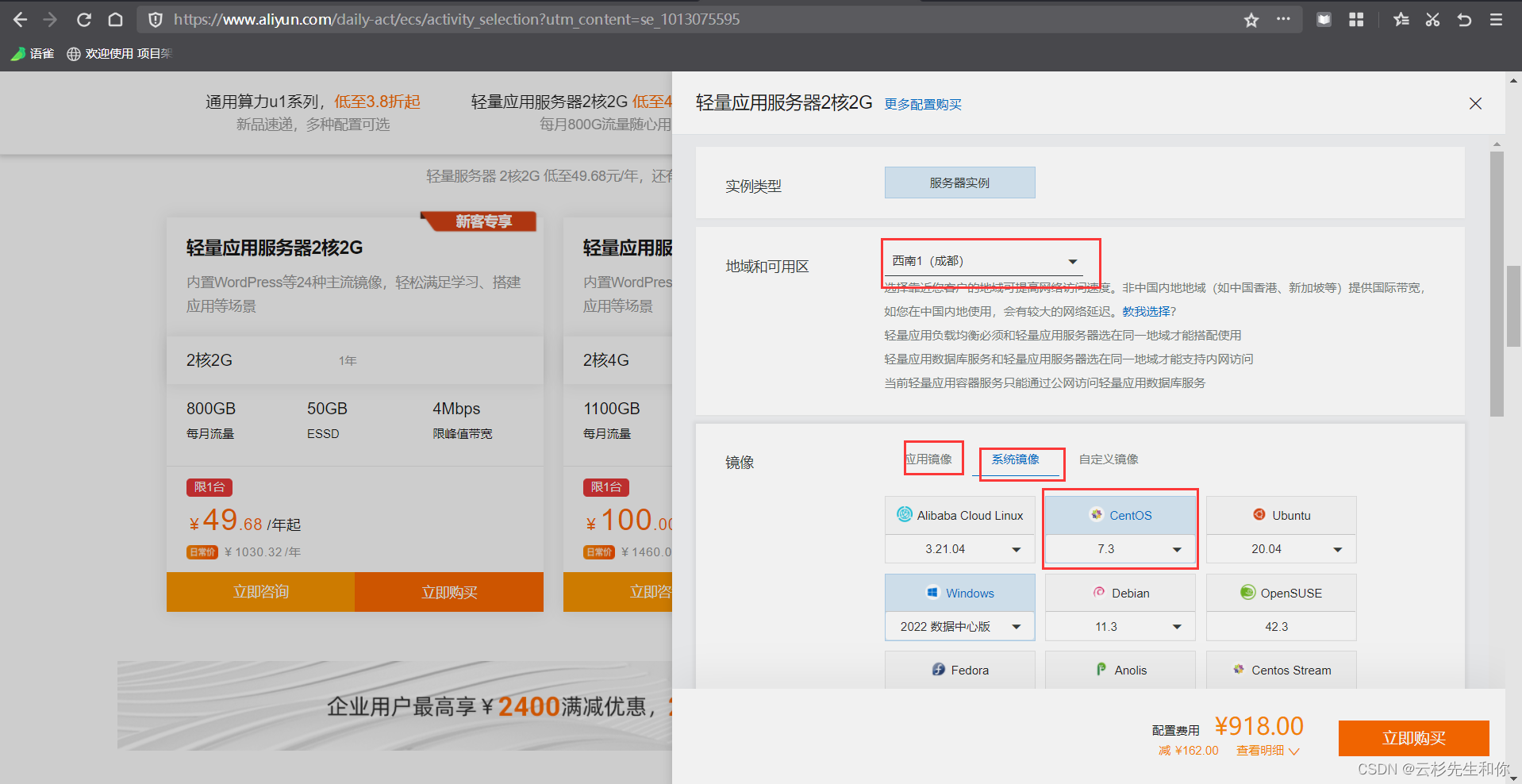Open Windows 2022 数据中心版 version dropdown
This screenshot has height=784, width=1522.
click(x=960, y=627)
